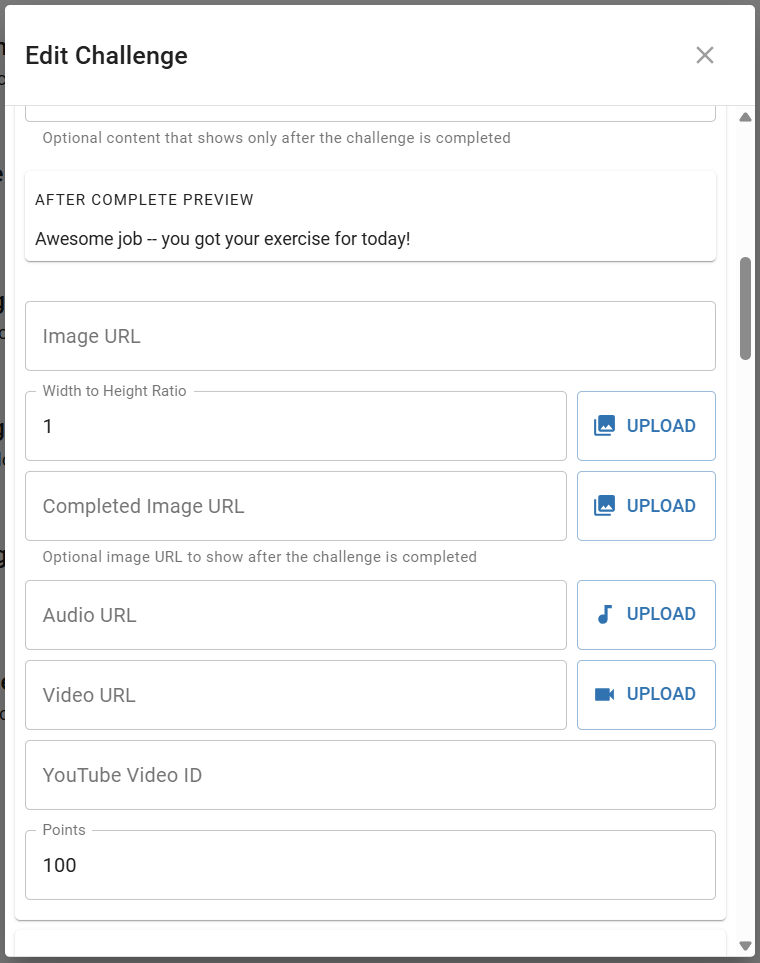The image size is (760, 963).
Task: Click the dialog's vertical scrollbar thumb
Action: pyautogui.click(x=745, y=308)
